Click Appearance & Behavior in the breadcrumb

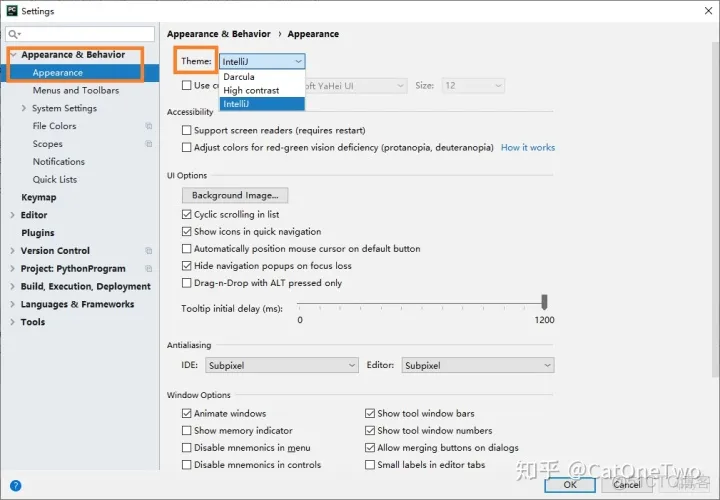click(x=219, y=34)
